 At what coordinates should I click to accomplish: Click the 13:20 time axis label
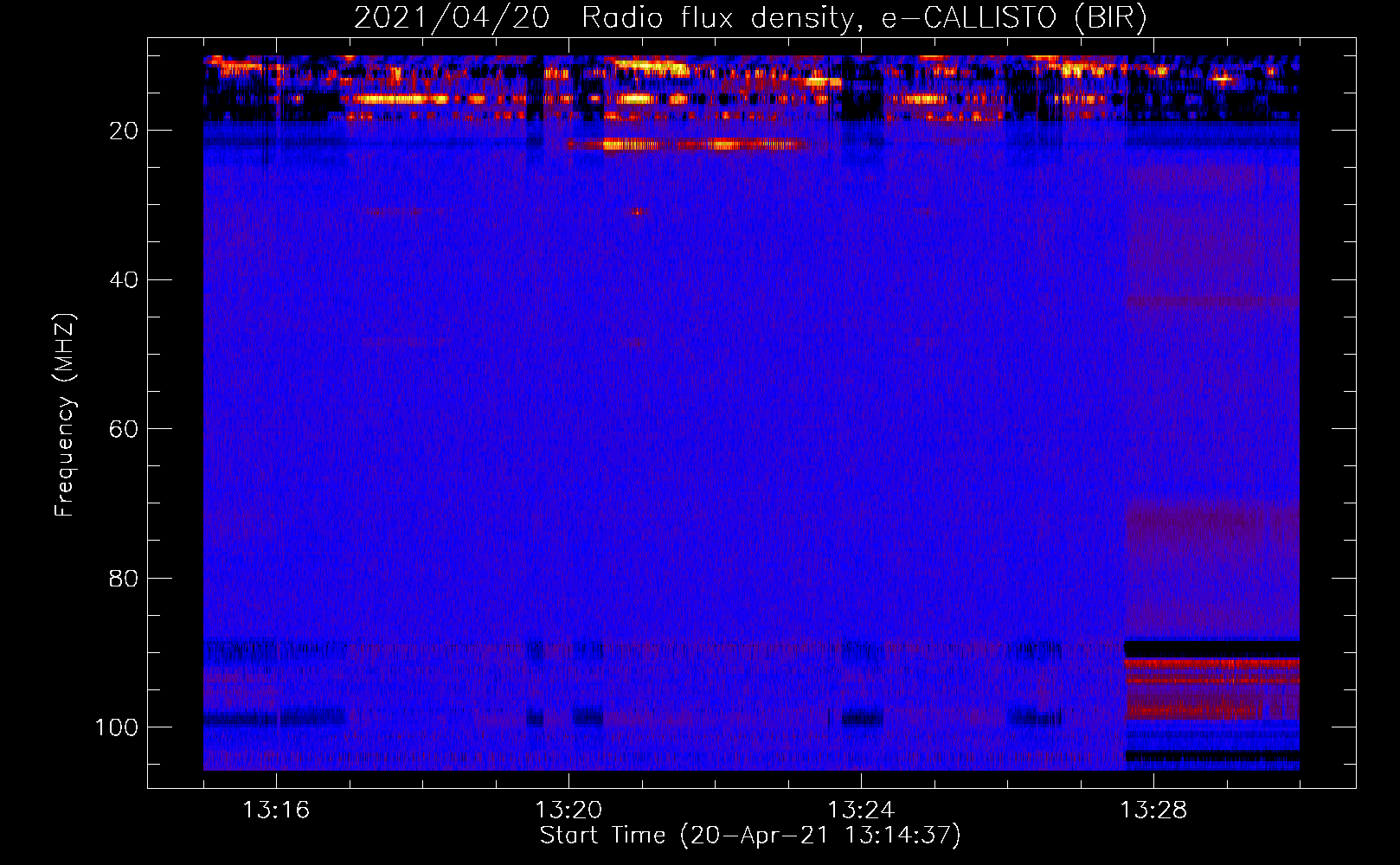pyautogui.click(x=568, y=811)
